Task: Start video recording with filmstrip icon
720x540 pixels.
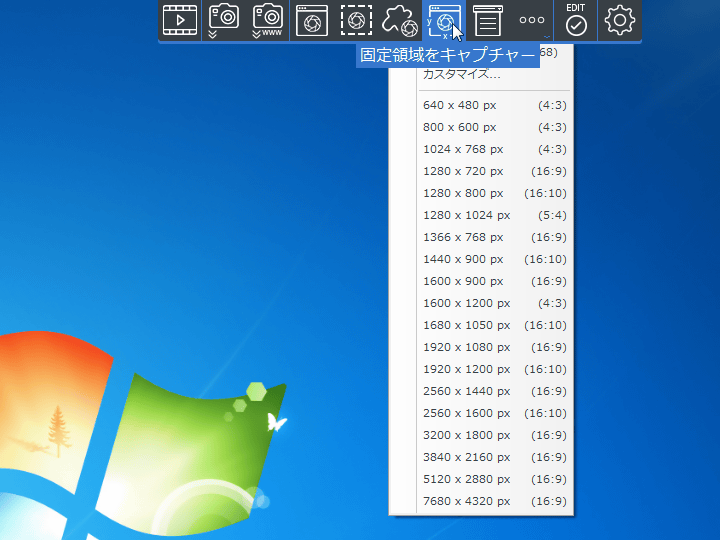Action: (x=180, y=20)
